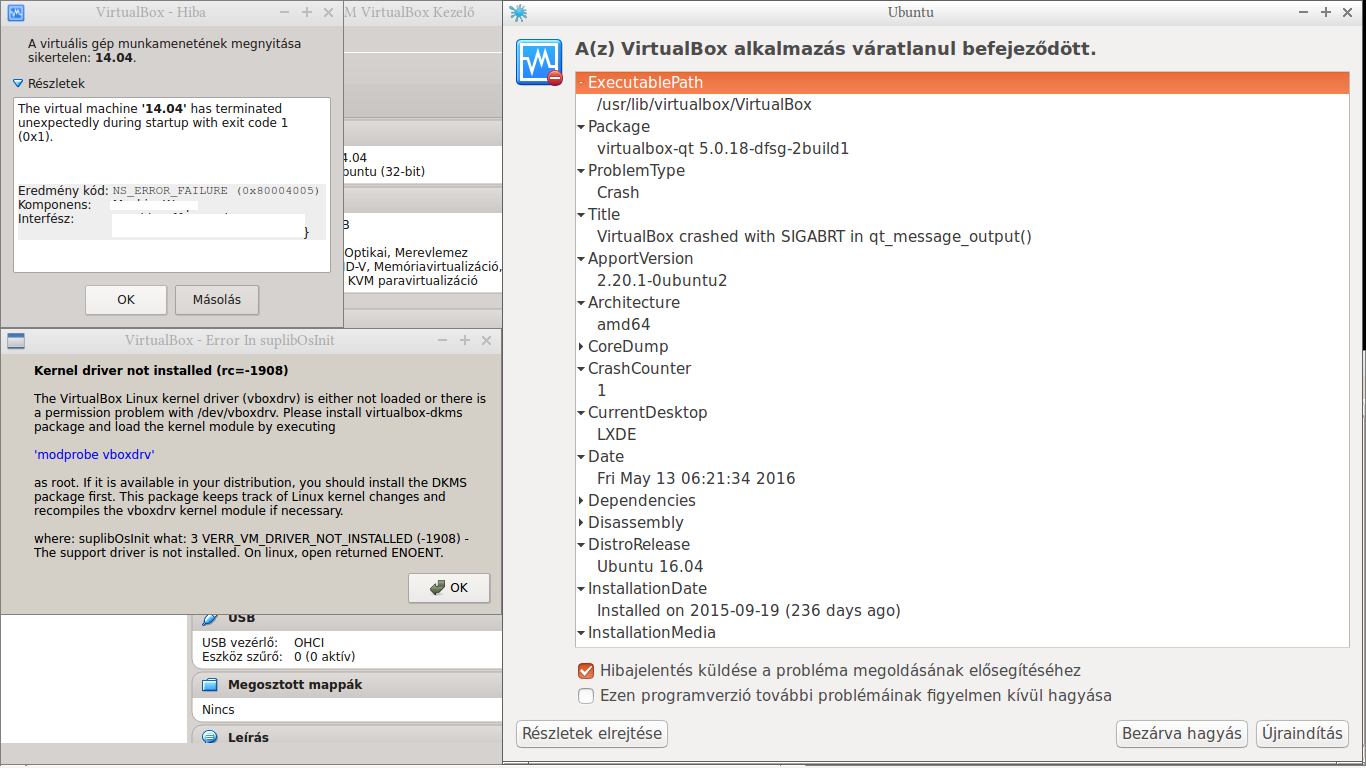The height and width of the screenshot is (768, 1366).
Task: Click the Ubuntu window title bar icon
Action: [517, 12]
